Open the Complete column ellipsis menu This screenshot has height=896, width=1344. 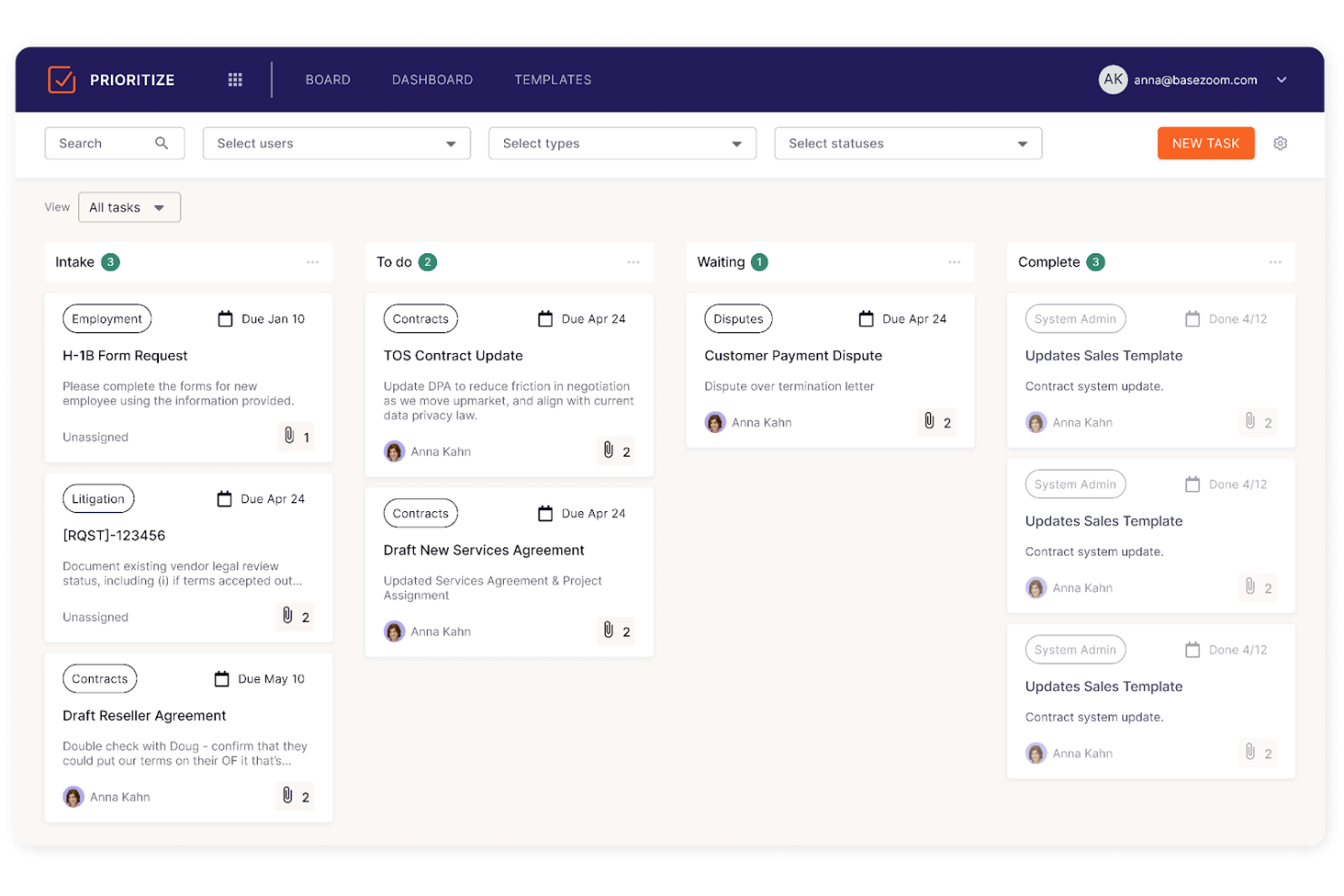(x=1275, y=261)
